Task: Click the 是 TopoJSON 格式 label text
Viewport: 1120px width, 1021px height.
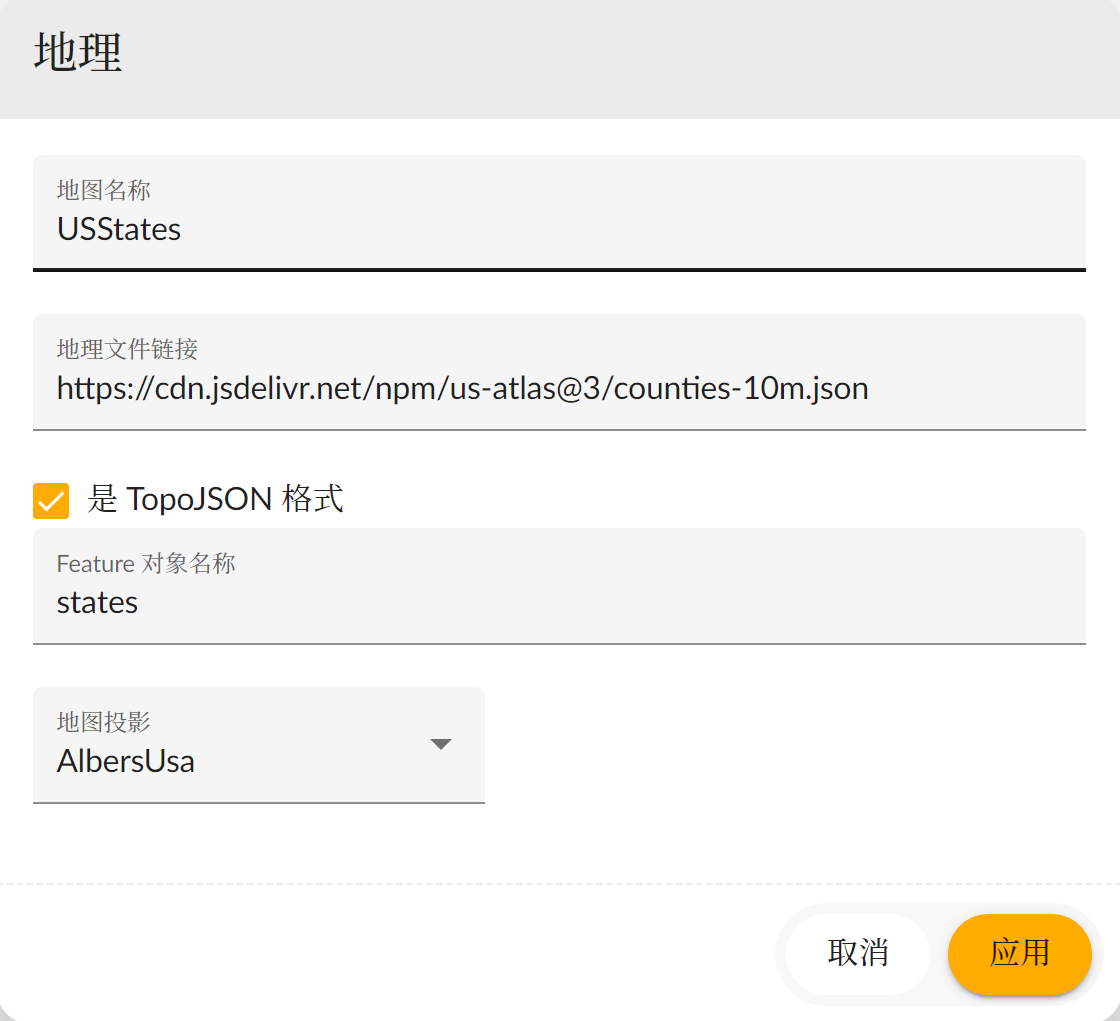Action: [x=216, y=498]
